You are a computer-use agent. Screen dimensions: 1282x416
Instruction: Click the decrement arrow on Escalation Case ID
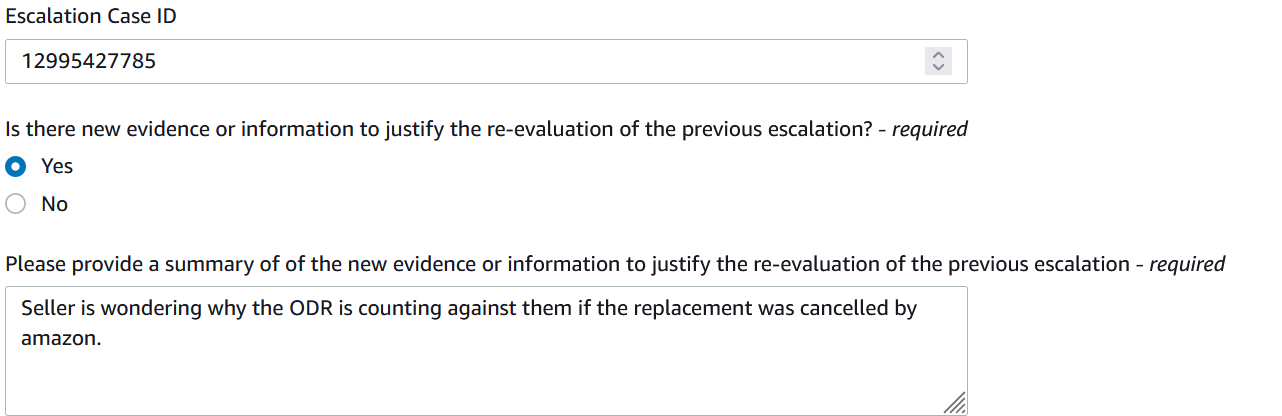937,68
